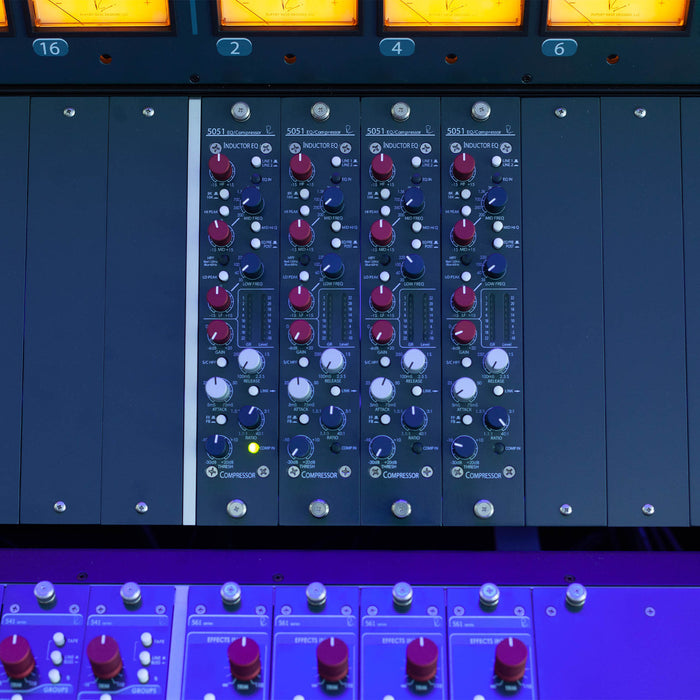Switch EQ PRE/POST on third 5051 module
Viewport: 700px width, 700px height.
[x=417, y=244]
